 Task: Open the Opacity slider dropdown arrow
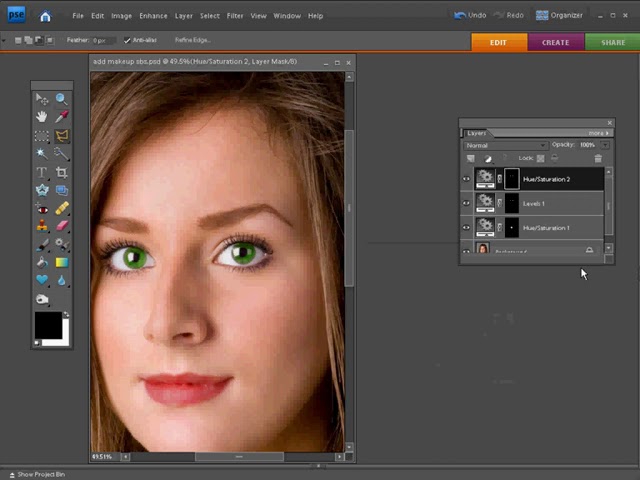[x=605, y=145]
